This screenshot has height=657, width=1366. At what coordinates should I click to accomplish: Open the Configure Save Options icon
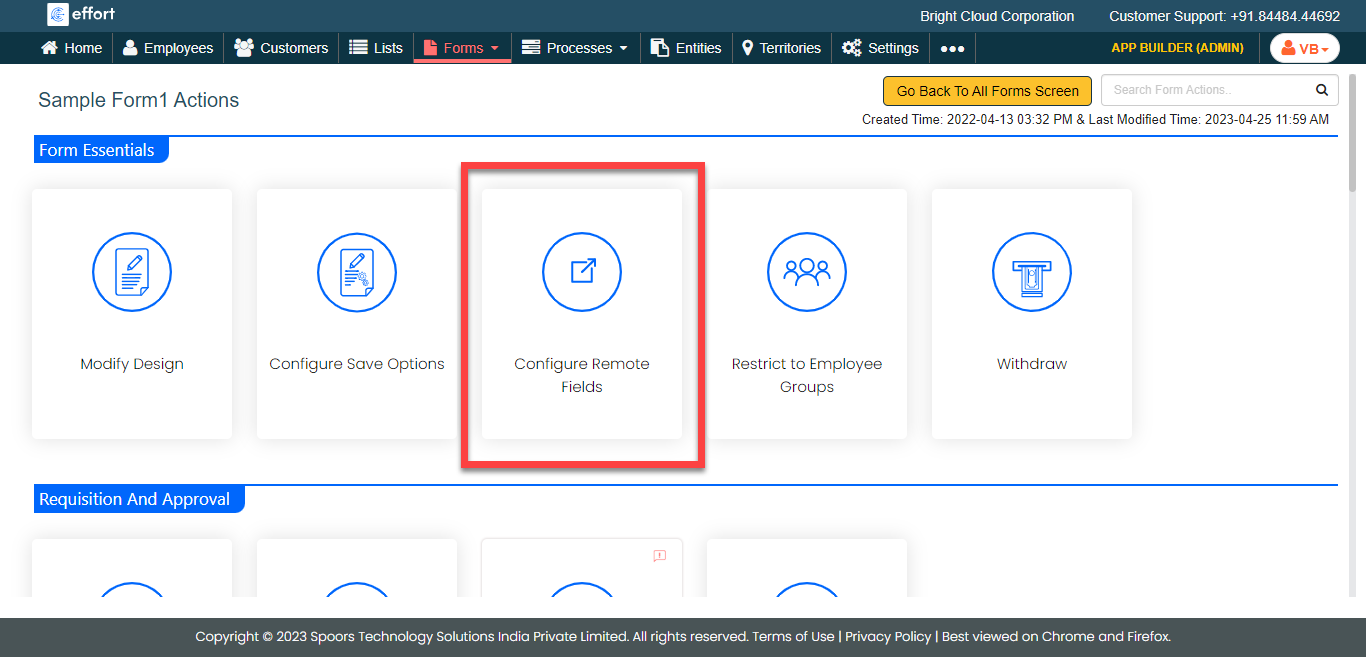pyautogui.click(x=357, y=272)
